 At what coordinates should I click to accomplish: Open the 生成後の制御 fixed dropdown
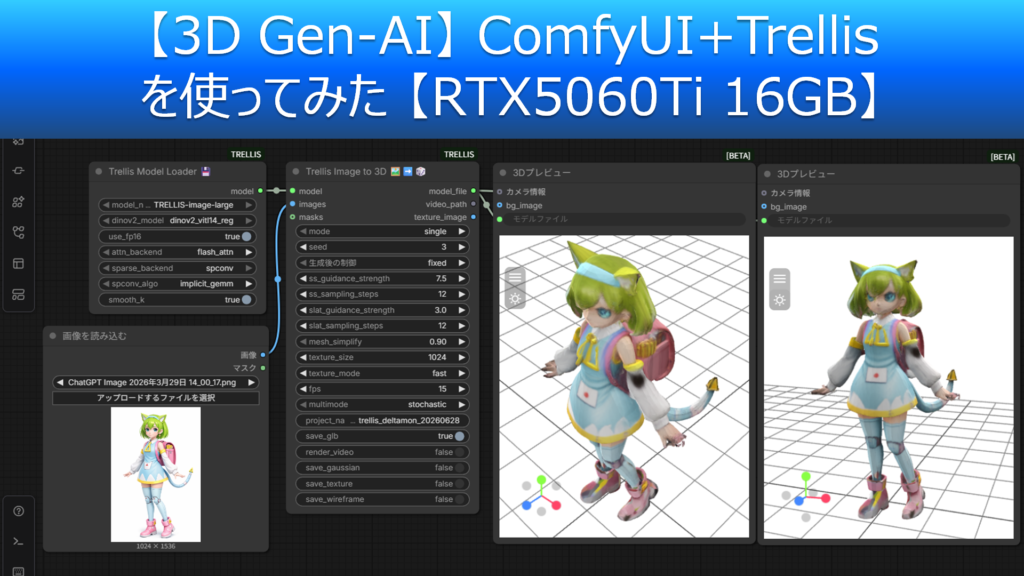point(382,263)
